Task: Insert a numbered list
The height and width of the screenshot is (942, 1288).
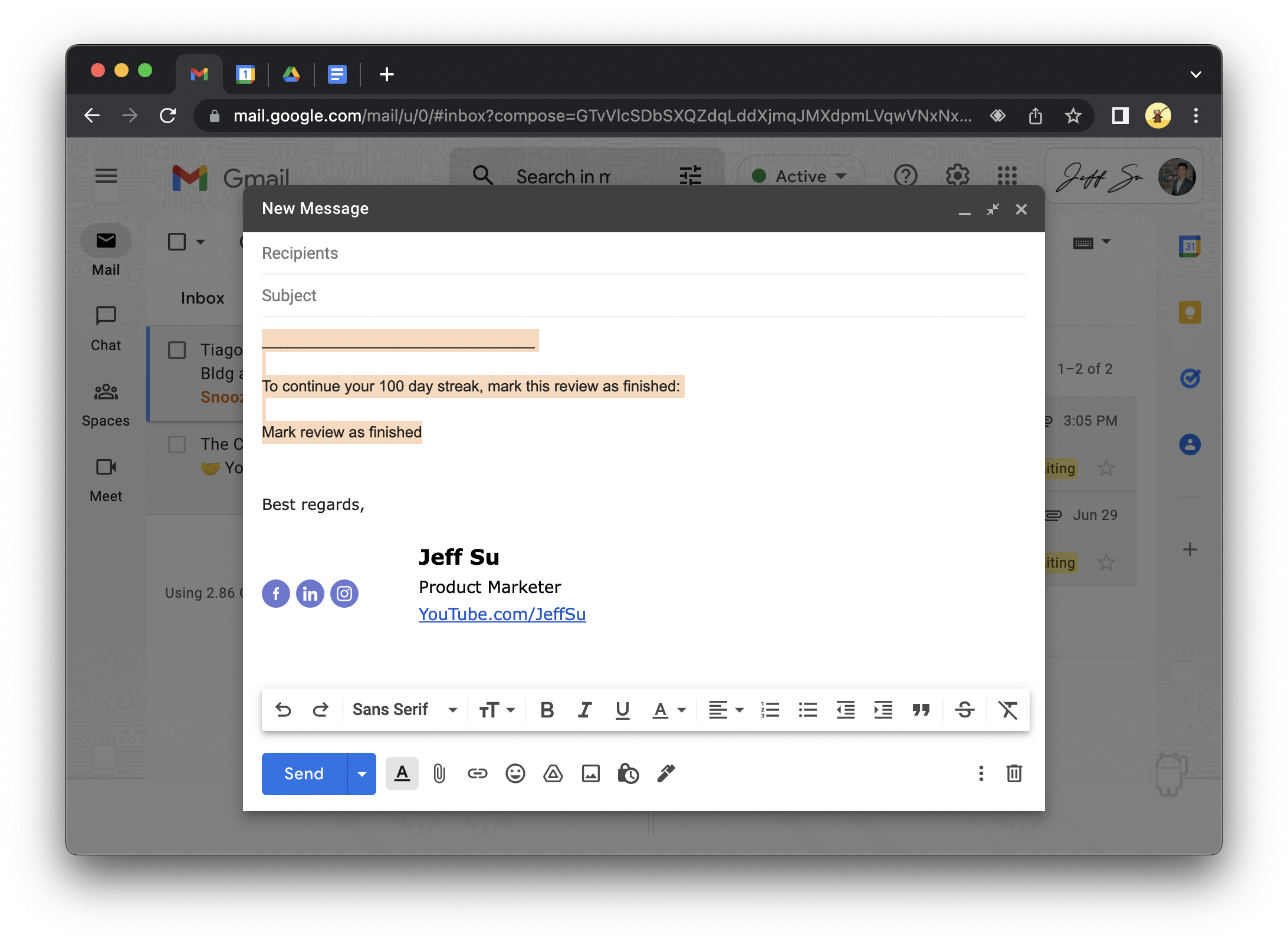Action: click(x=770, y=710)
